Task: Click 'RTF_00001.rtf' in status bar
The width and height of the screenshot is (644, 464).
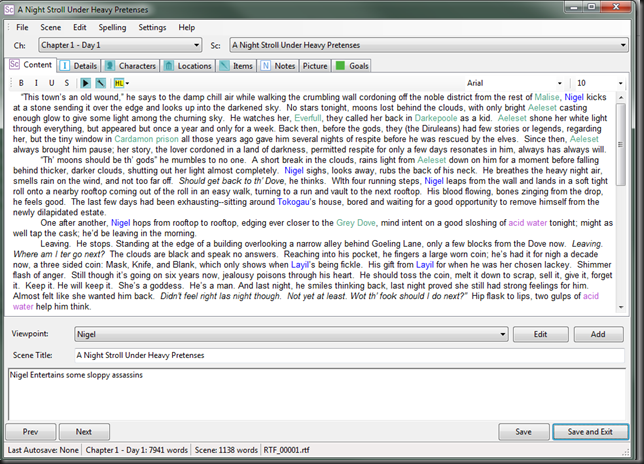Action: coord(286,450)
